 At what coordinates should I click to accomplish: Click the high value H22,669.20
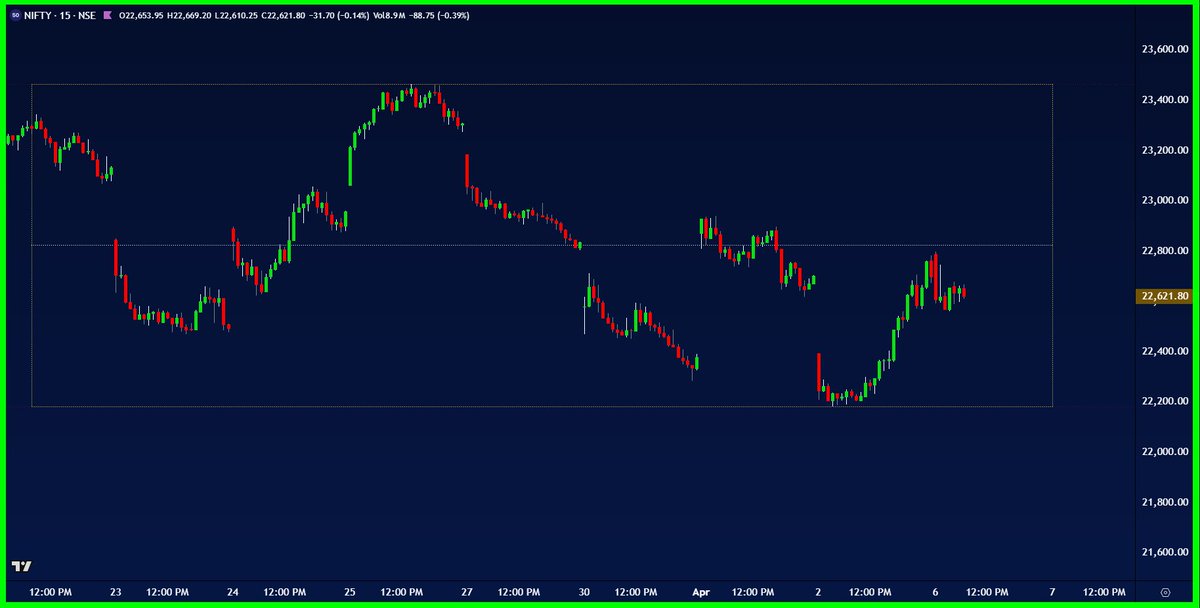[188, 16]
